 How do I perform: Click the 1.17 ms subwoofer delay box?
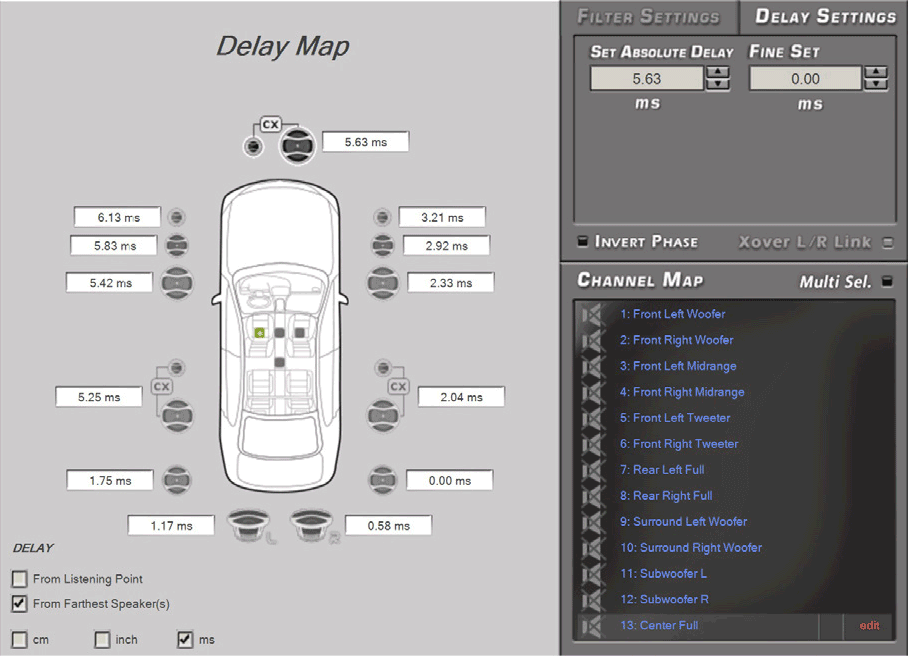point(171,525)
